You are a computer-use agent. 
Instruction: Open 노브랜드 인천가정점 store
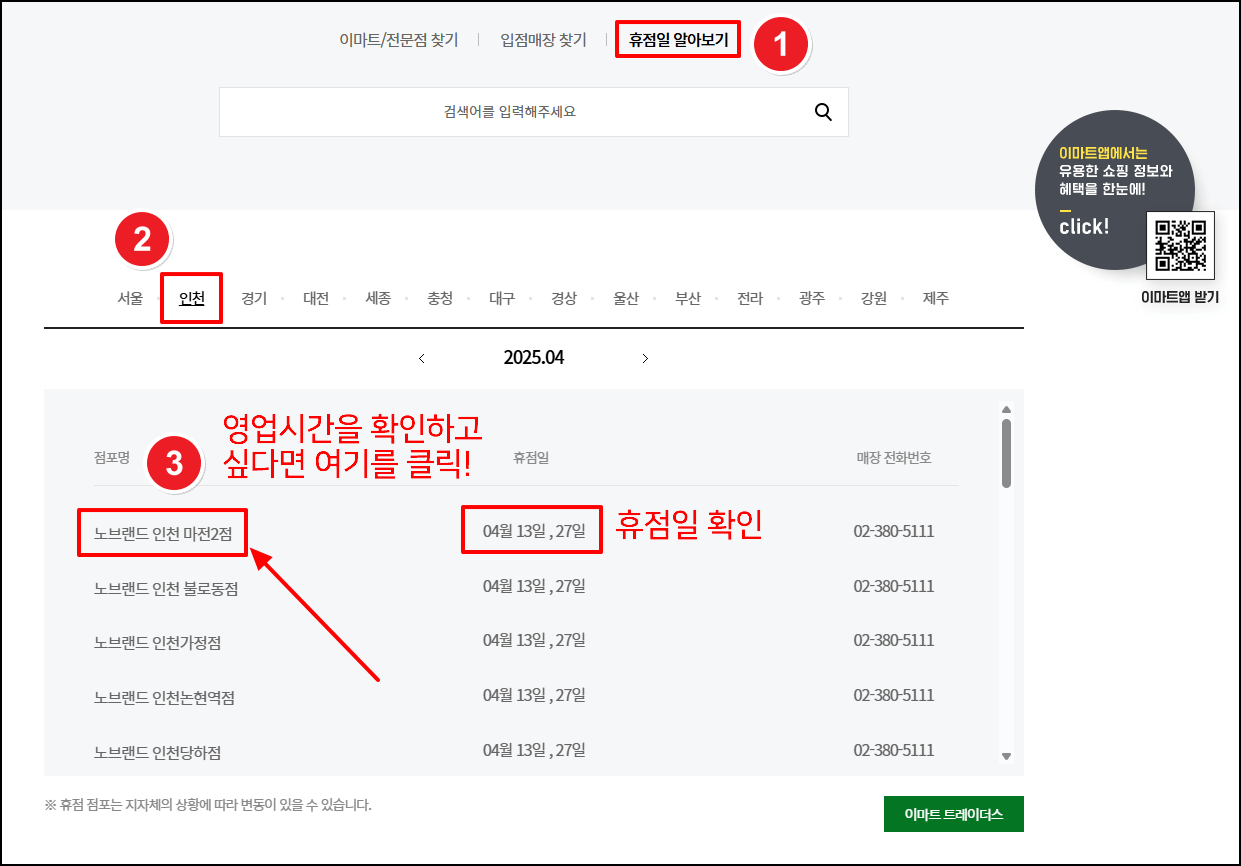pos(157,643)
